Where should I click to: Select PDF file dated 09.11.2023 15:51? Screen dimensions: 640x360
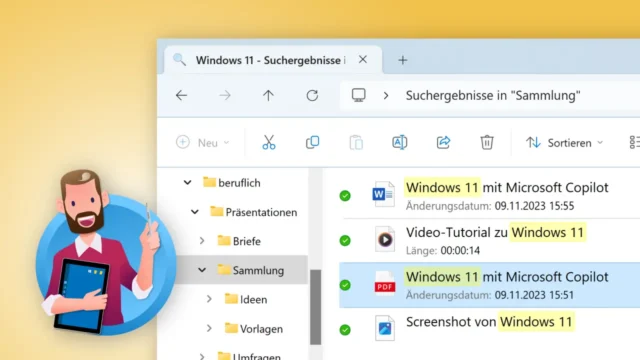click(489, 285)
